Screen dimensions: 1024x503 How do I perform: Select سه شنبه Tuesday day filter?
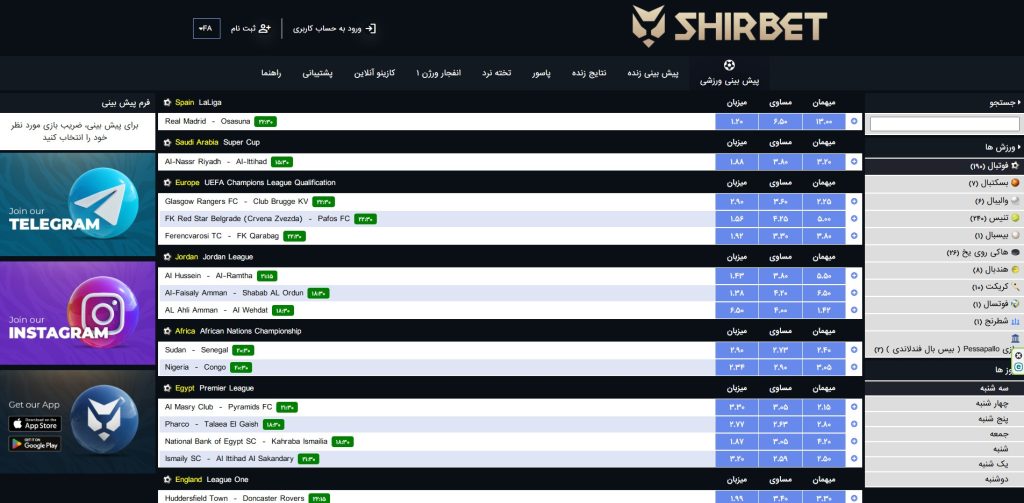[944, 388]
